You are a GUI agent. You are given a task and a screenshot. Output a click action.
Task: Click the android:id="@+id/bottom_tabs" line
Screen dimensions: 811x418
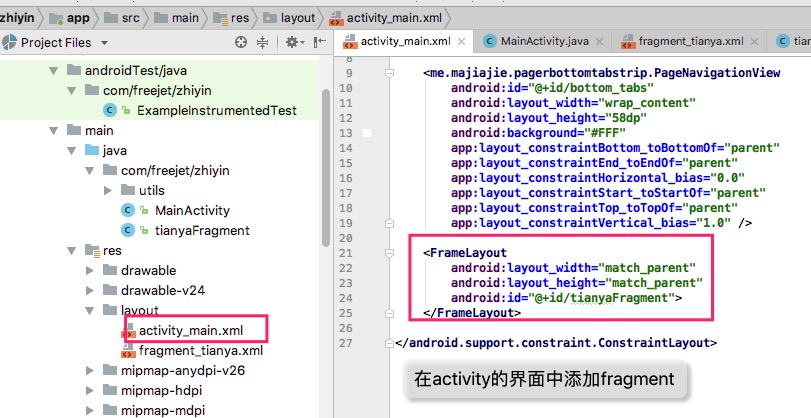pos(553,88)
